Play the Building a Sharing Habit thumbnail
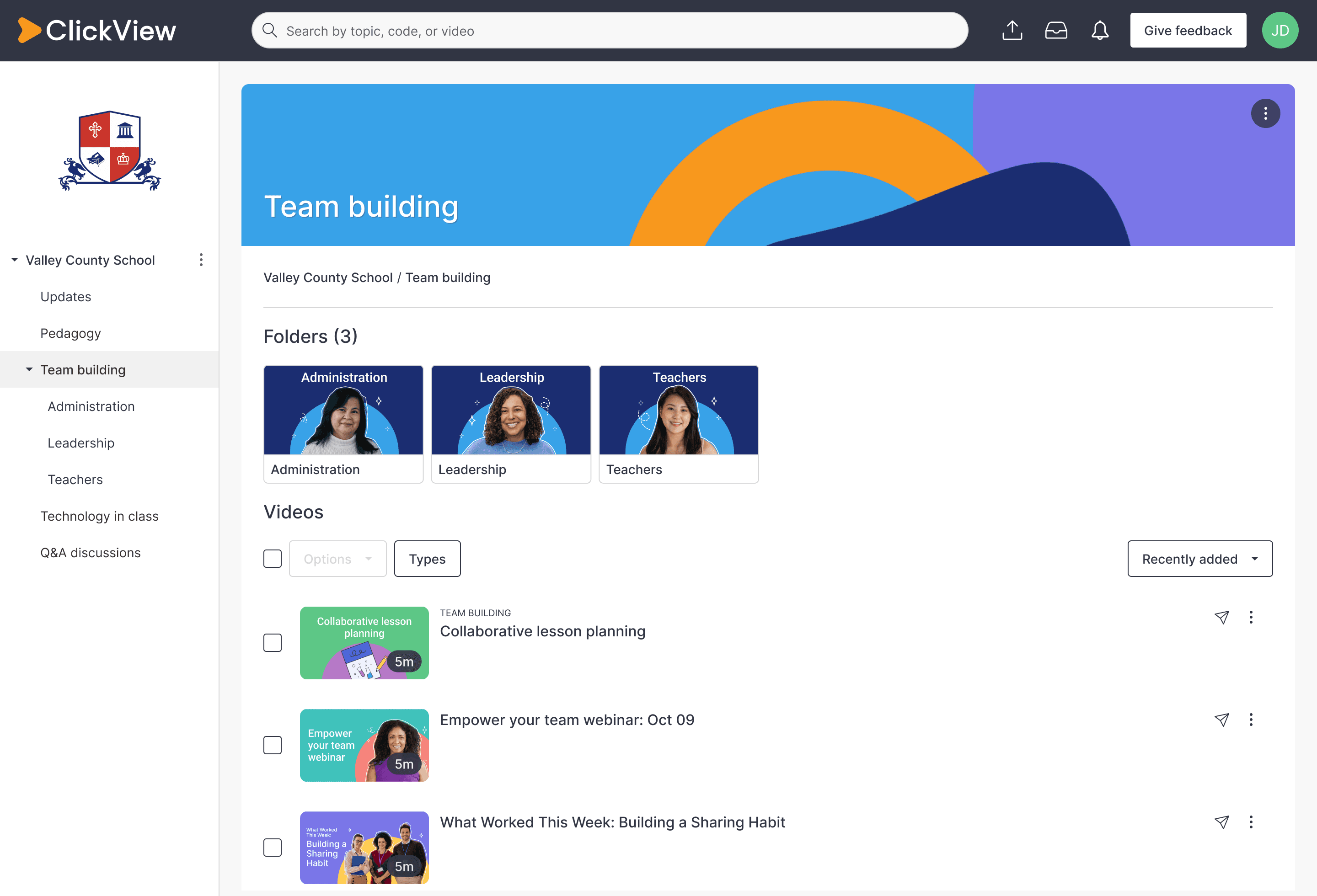 point(364,848)
